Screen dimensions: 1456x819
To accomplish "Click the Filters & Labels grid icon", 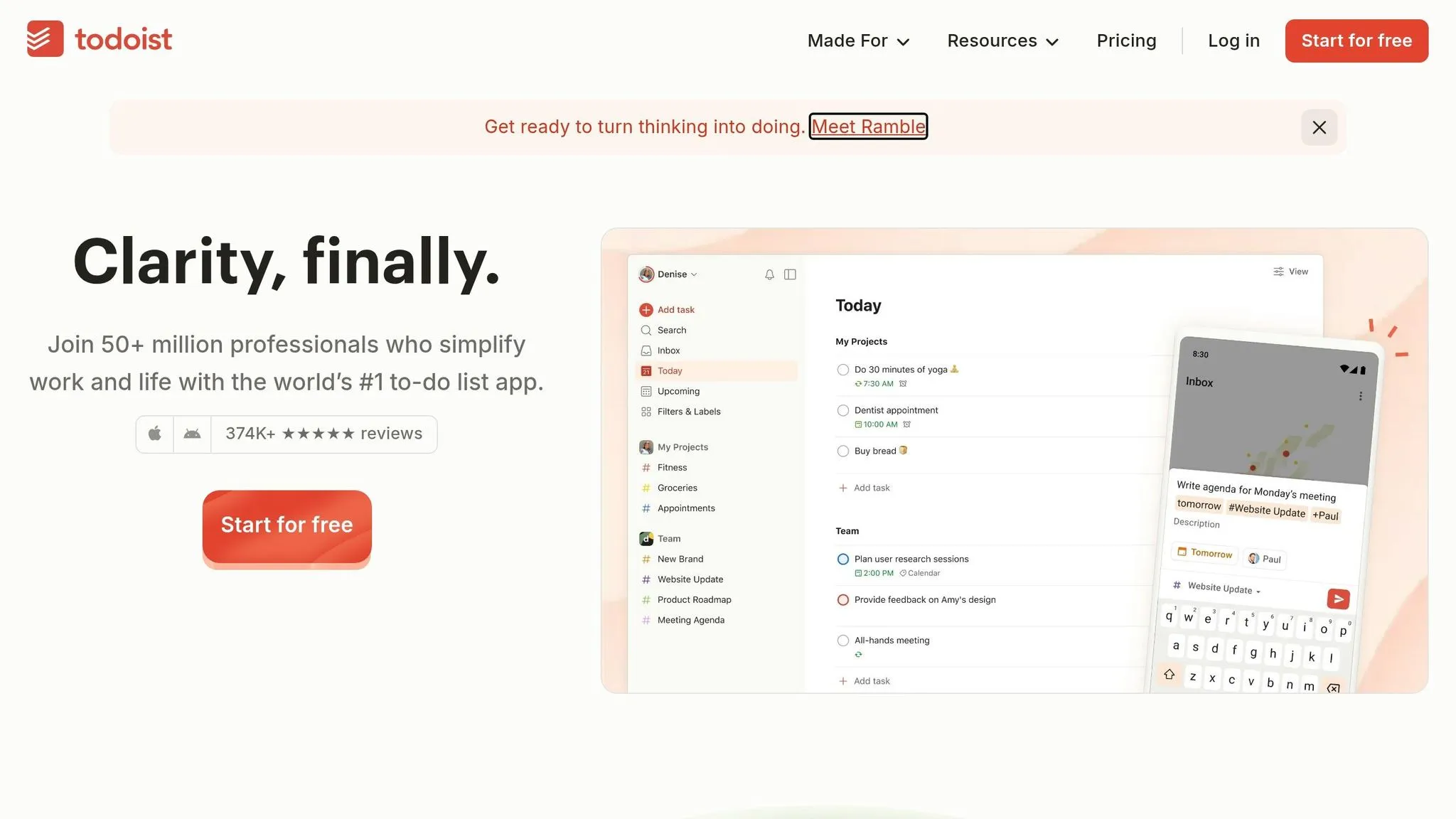I will coord(646,412).
